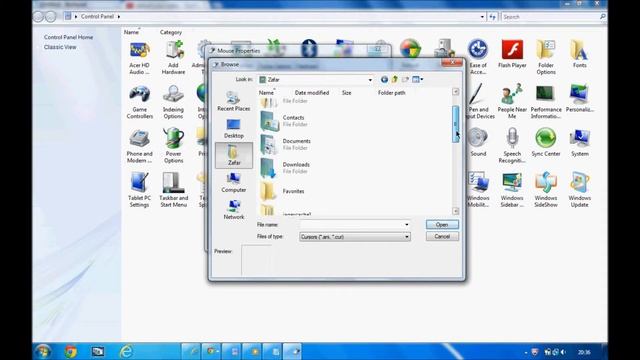
Task: Click the file list scroll up arrow
Action: [456, 92]
